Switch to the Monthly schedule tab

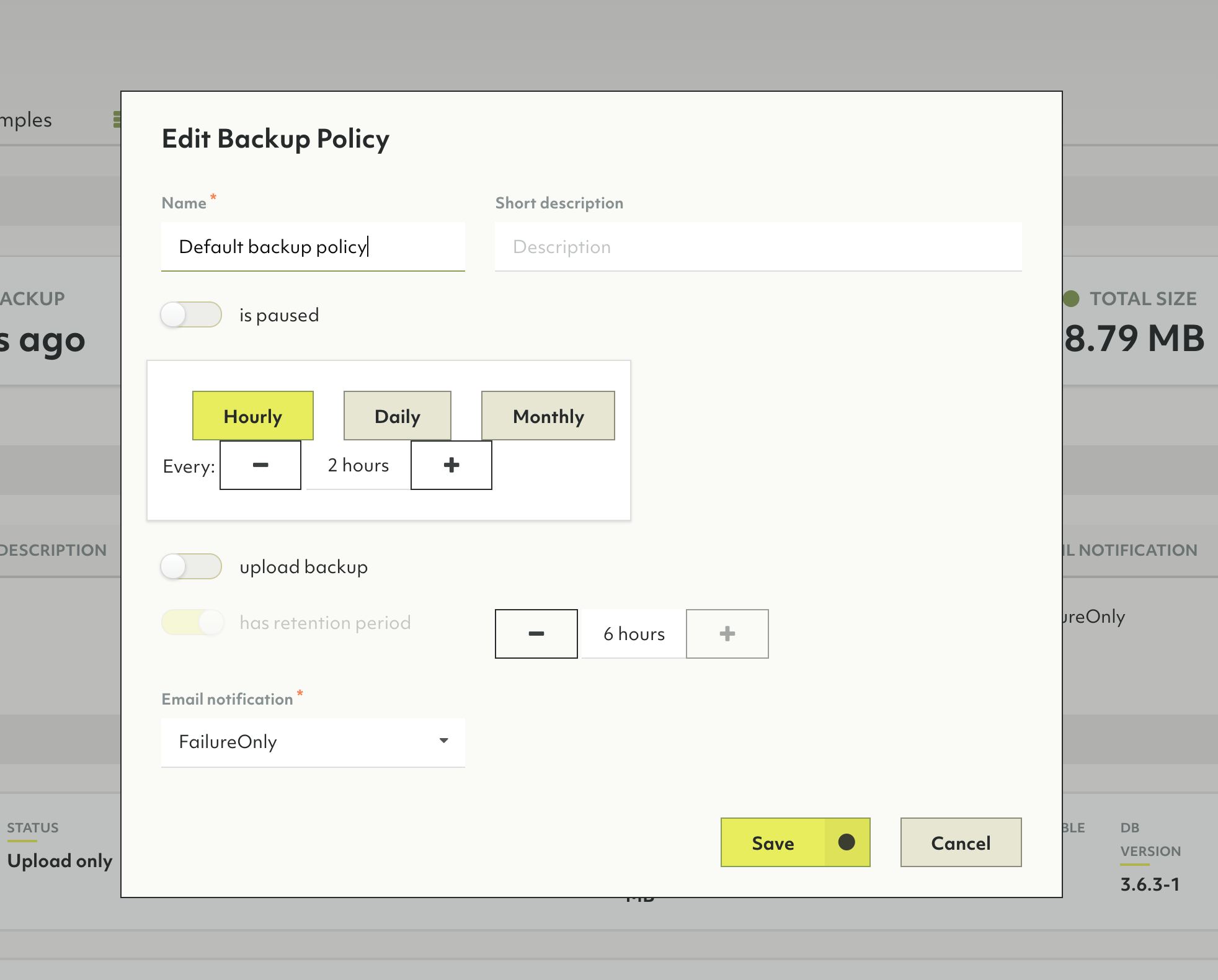click(548, 416)
